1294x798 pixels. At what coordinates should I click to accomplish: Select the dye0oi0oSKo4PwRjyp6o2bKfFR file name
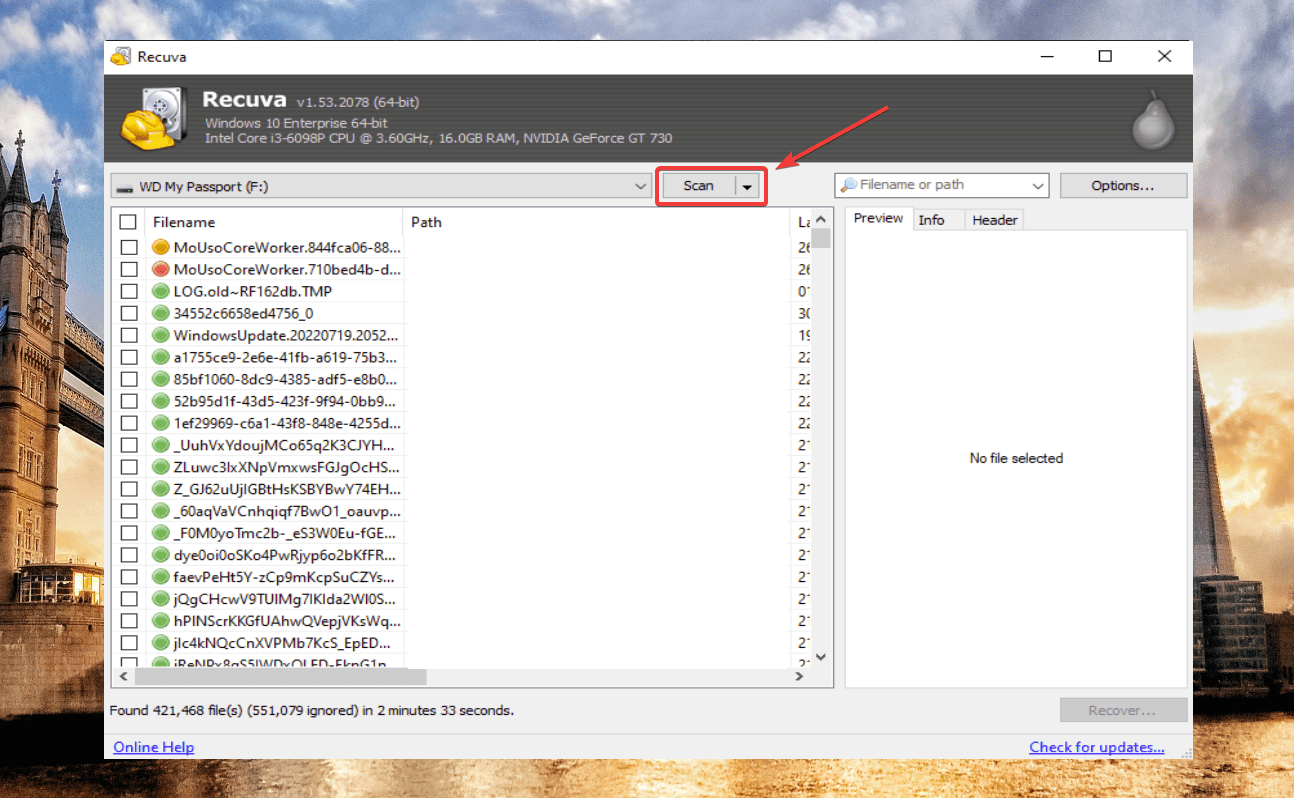[284, 555]
